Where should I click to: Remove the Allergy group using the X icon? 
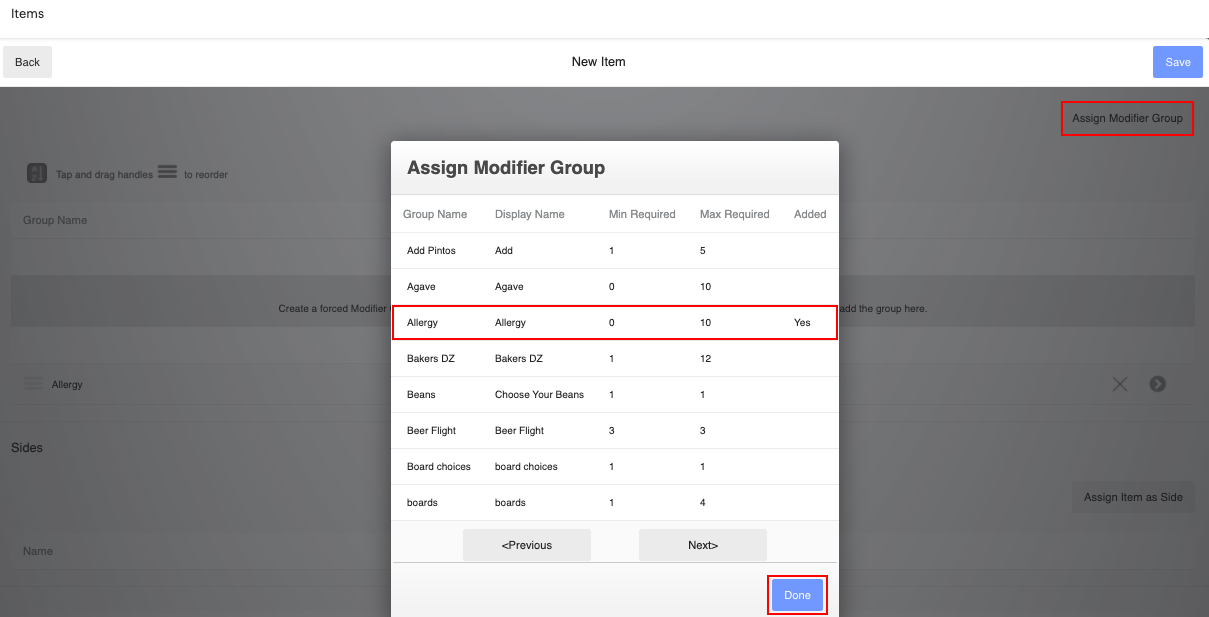[x=1119, y=383]
